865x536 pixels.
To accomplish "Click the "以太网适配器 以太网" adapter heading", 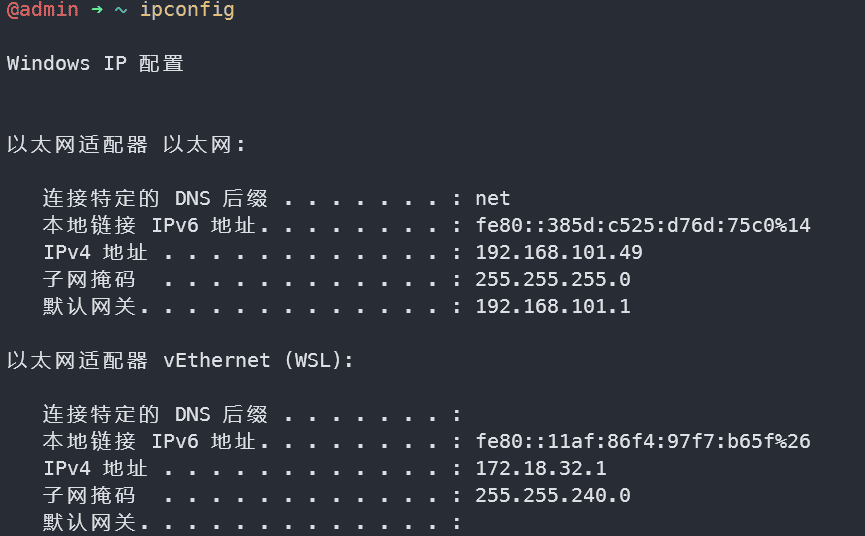I will click(126, 145).
